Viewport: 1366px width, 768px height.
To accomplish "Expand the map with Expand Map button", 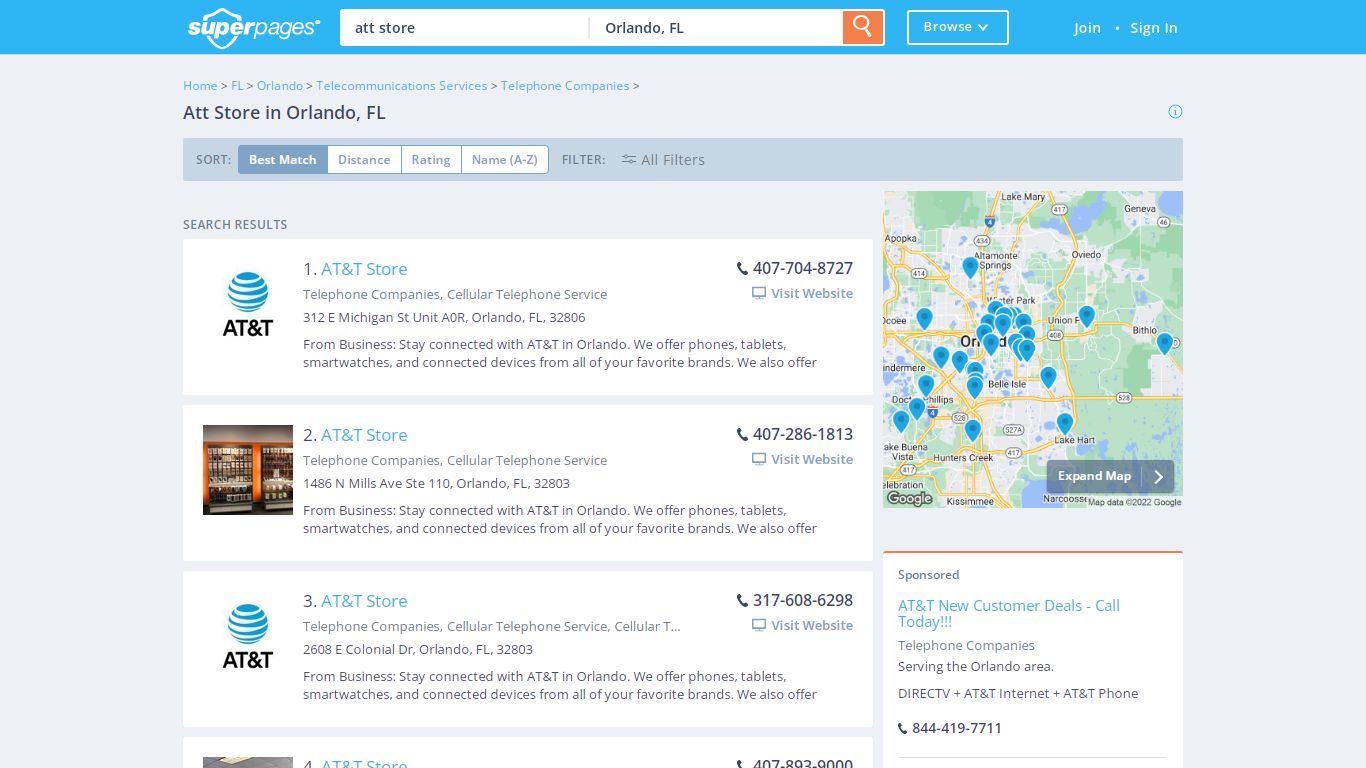I will 1110,477.
